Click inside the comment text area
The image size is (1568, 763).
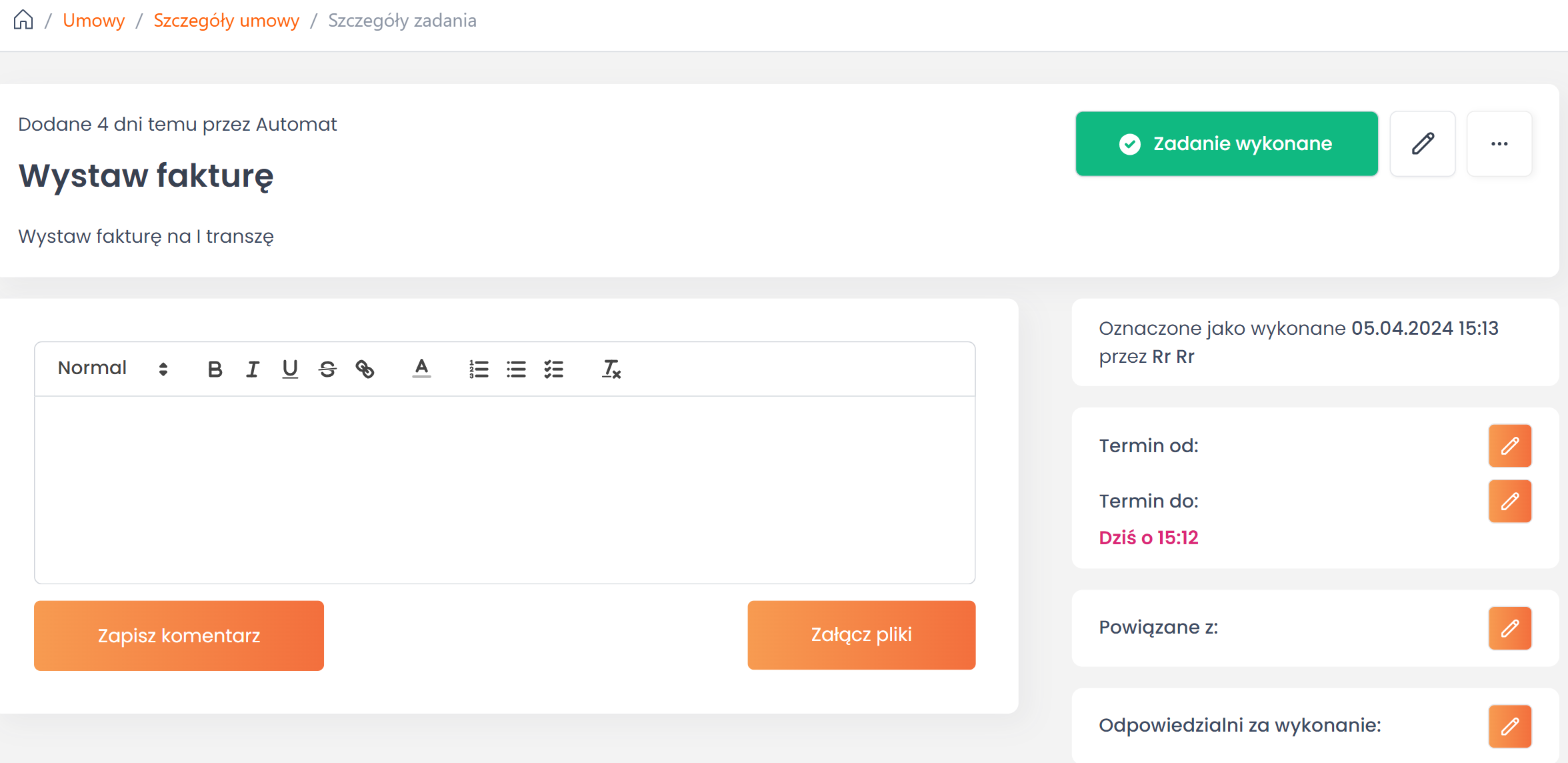(505, 490)
